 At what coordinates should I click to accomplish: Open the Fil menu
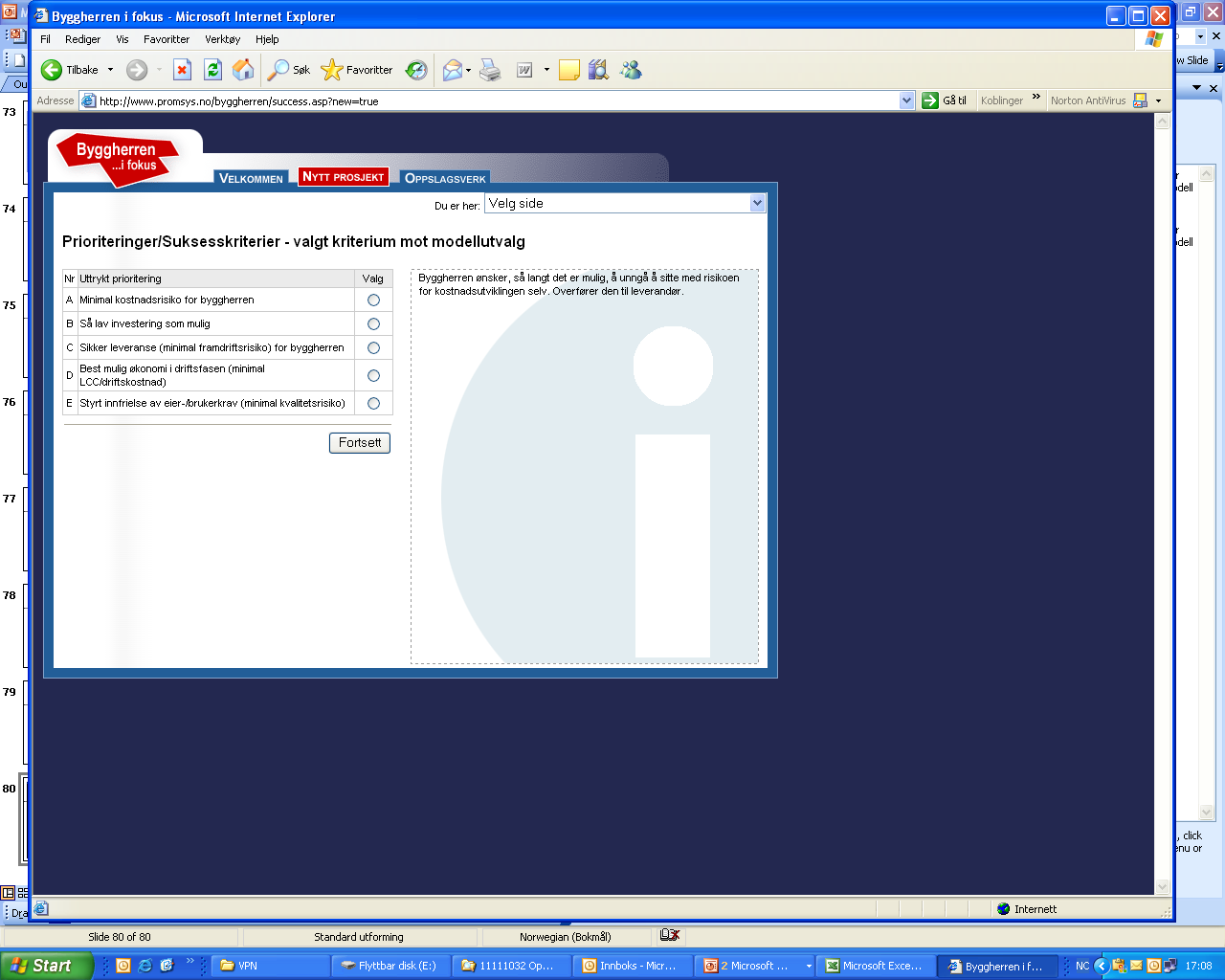coord(45,39)
